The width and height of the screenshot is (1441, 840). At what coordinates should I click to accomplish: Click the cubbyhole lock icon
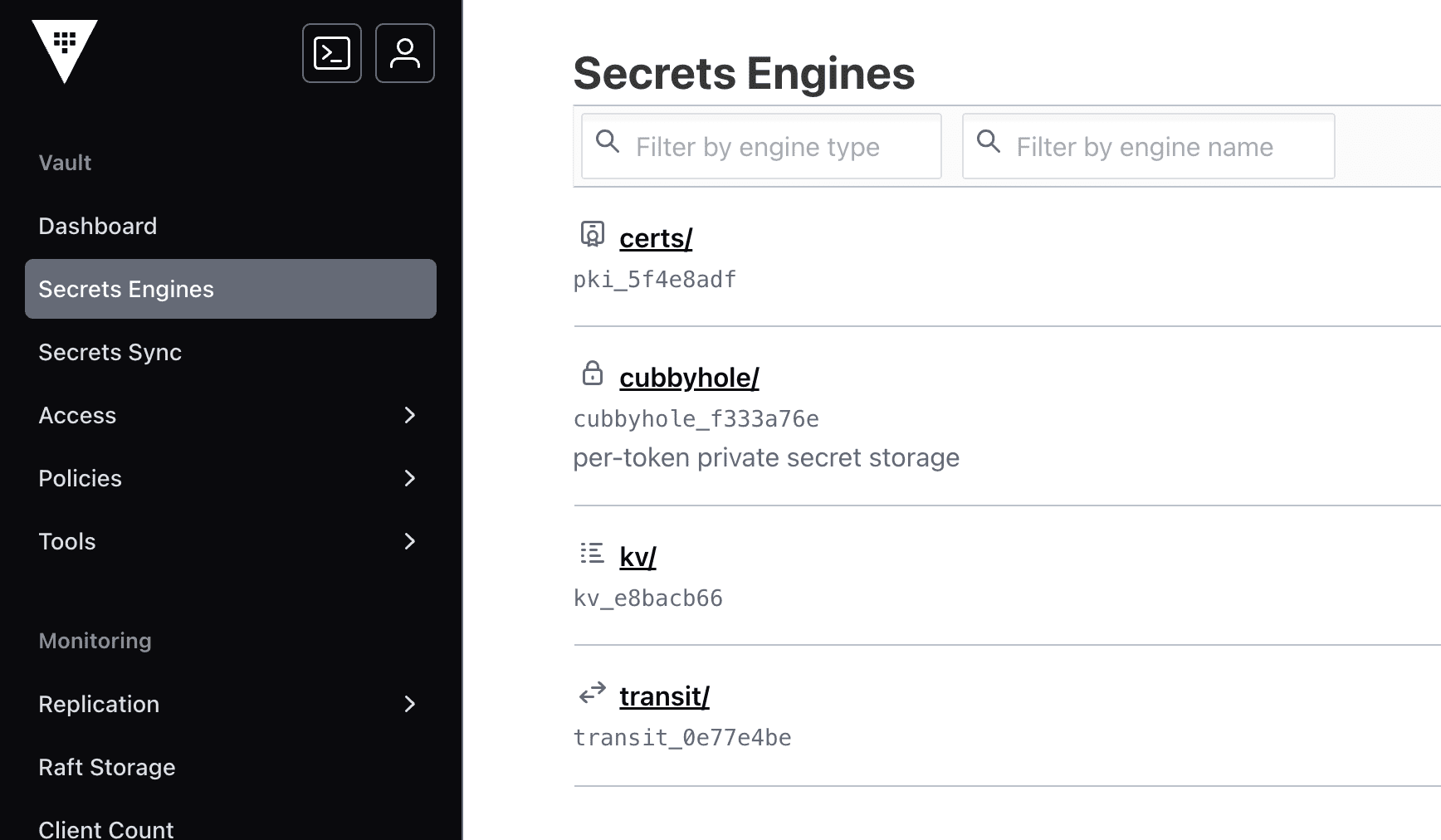pyautogui.click(x=592, y=374)
